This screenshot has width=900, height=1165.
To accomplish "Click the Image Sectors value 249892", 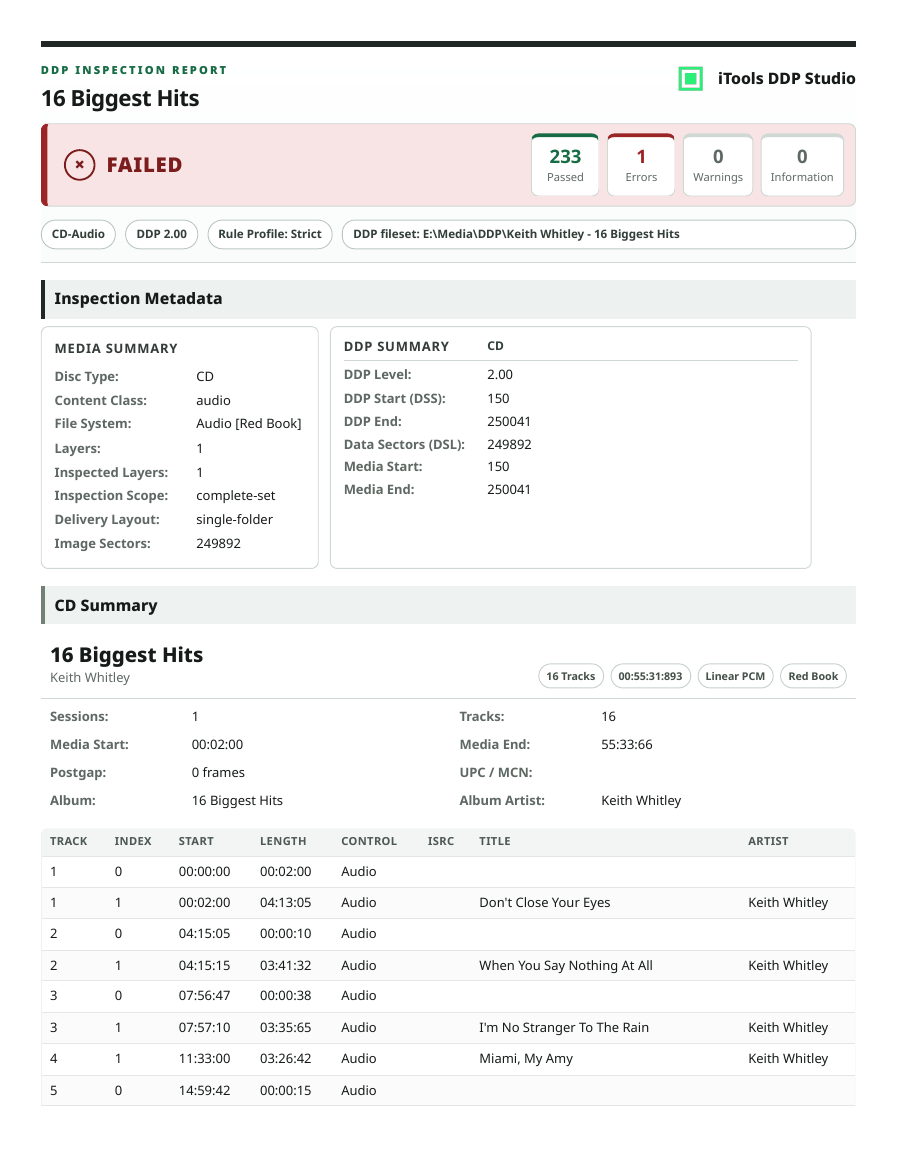I will 218,544.
